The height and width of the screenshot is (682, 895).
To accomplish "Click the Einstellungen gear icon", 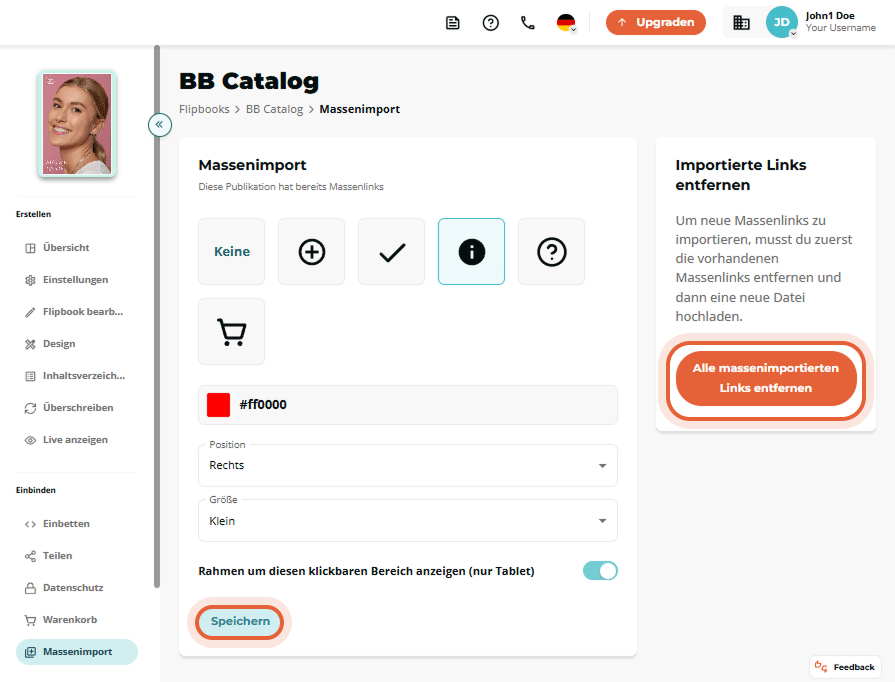I will pos(30,280).
